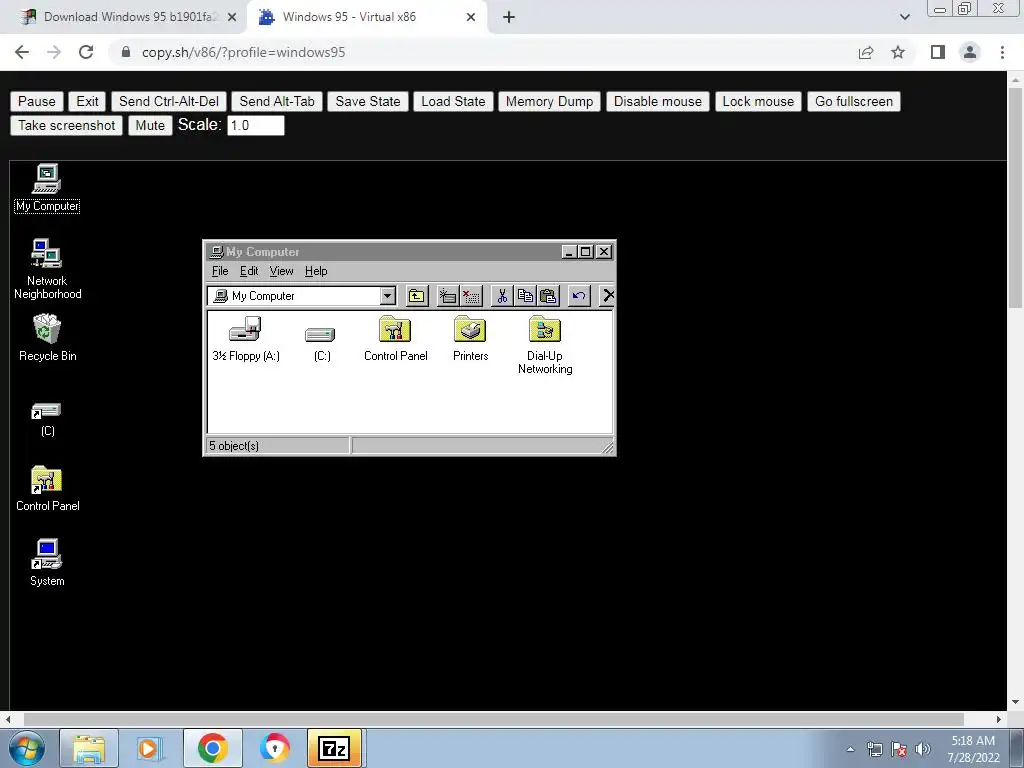Open the File menu in My Computer
This screenshot has height=768, width=1024.
[x=220, y=271]
